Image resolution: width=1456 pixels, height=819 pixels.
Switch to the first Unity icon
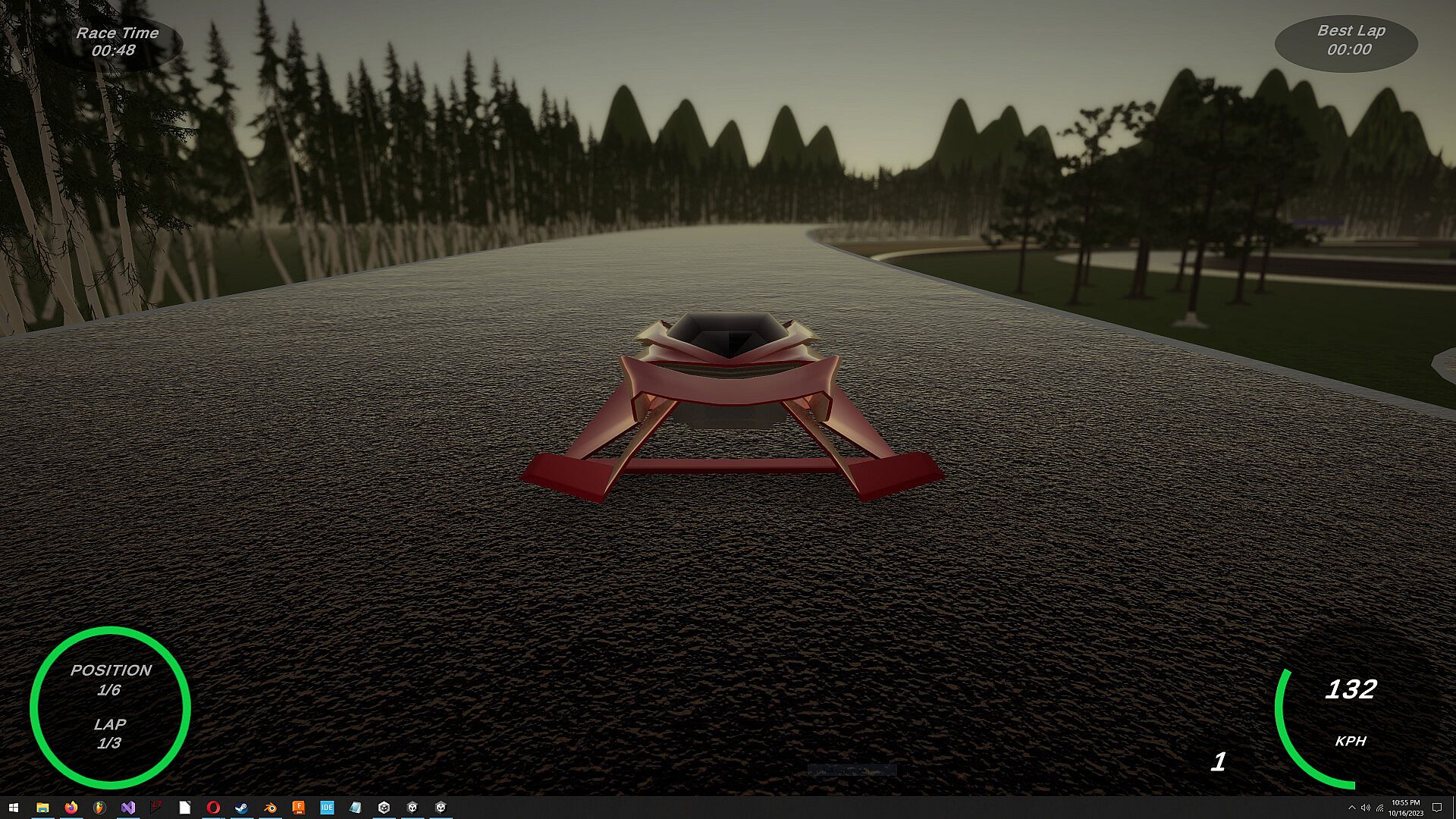tap(384, 808)
